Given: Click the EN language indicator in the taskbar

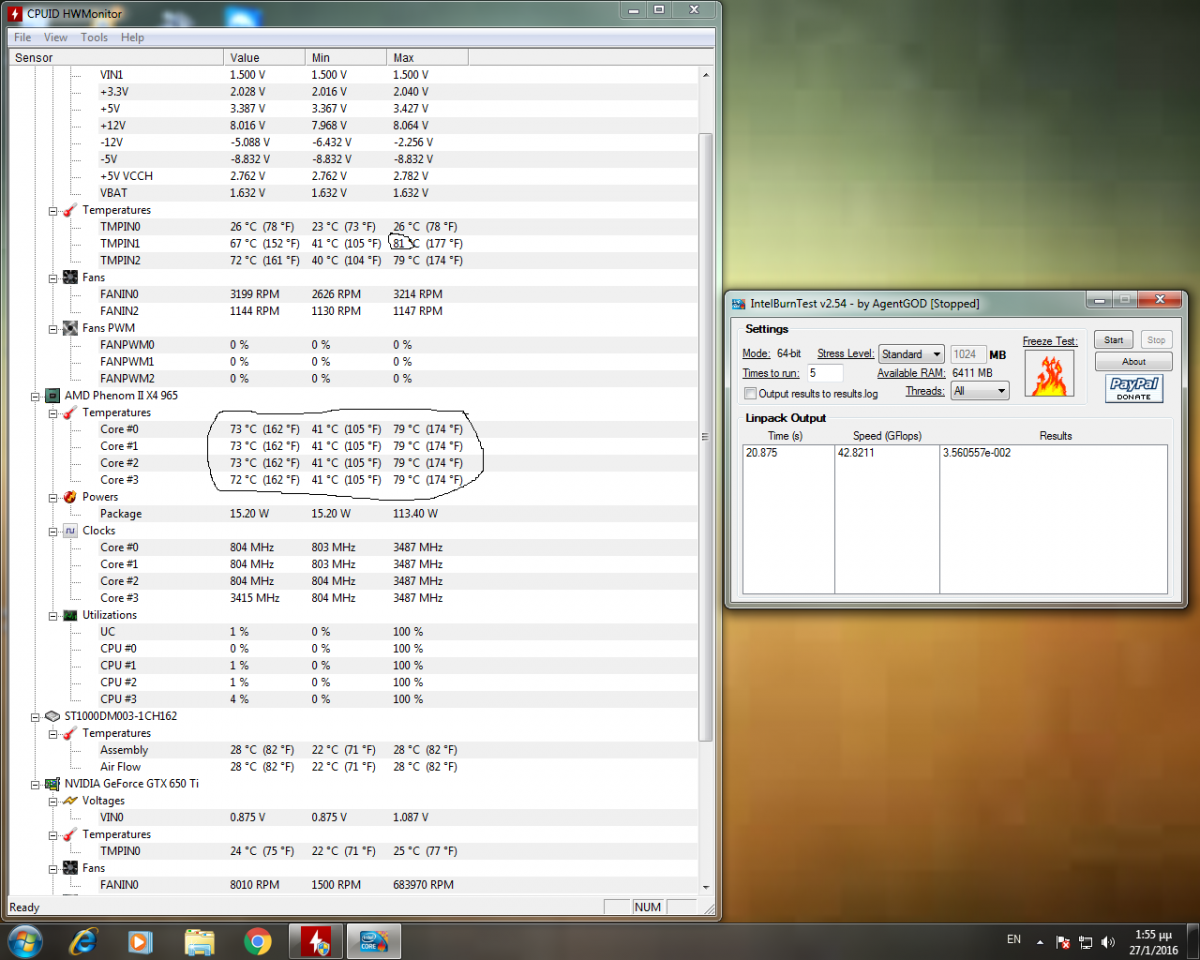Looking at the screenshot, I should click(x=1014, y=939).
